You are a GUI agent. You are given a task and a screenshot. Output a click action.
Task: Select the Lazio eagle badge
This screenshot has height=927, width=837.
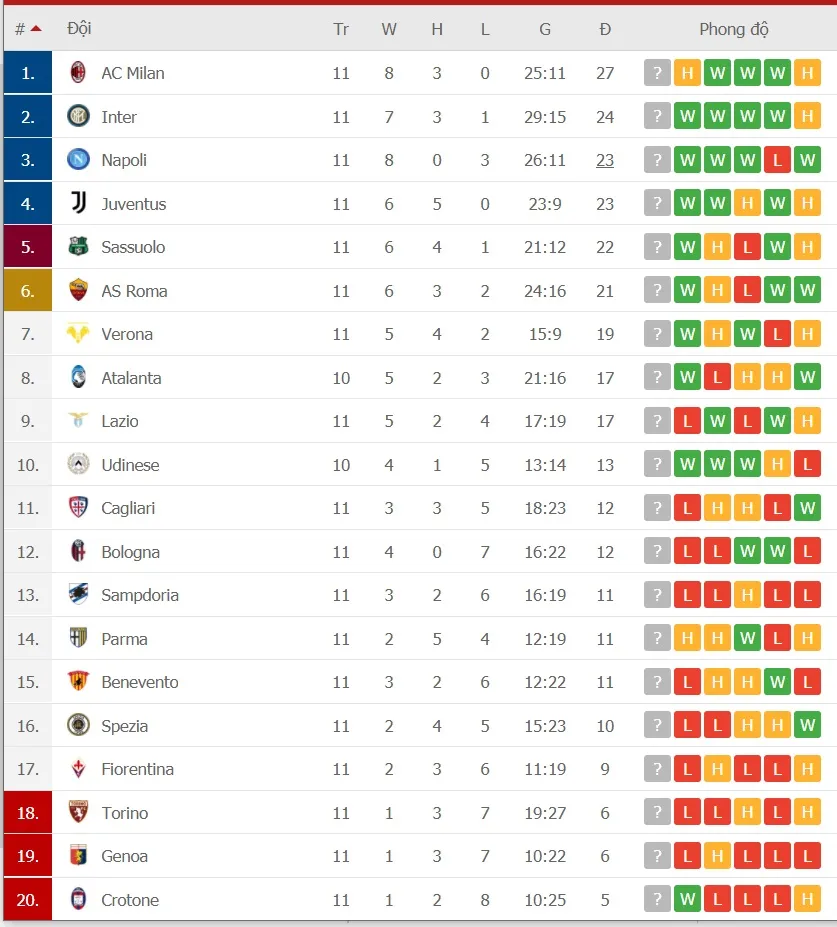click(76, 421)
